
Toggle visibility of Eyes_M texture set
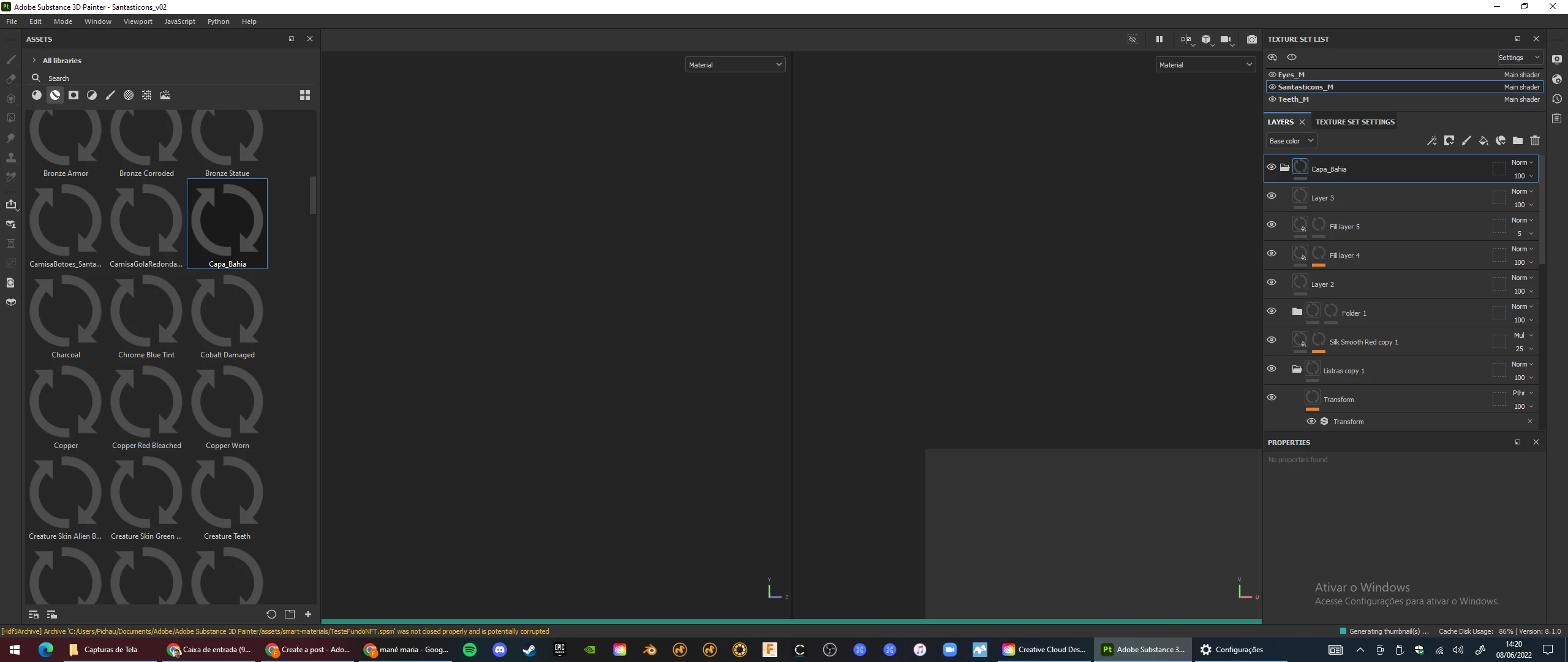coord(1272,75)
